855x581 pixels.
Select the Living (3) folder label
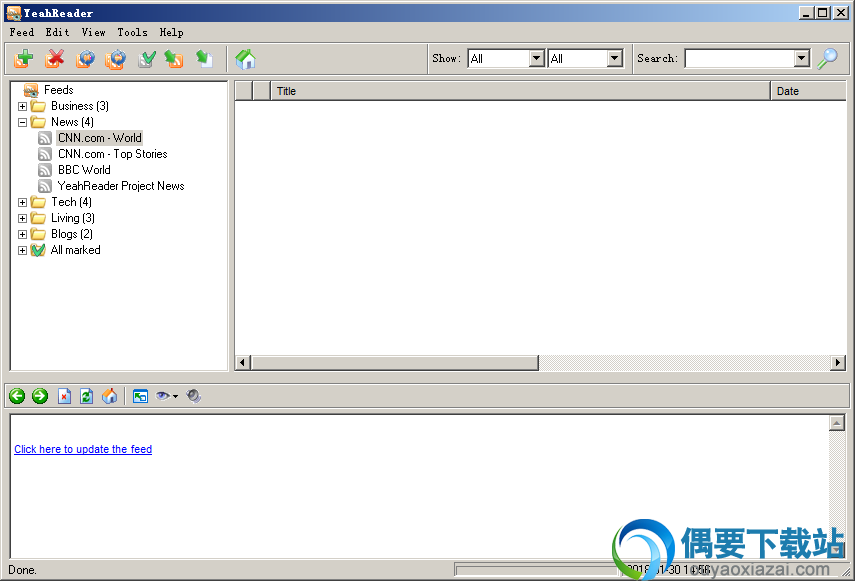[73, 218]
